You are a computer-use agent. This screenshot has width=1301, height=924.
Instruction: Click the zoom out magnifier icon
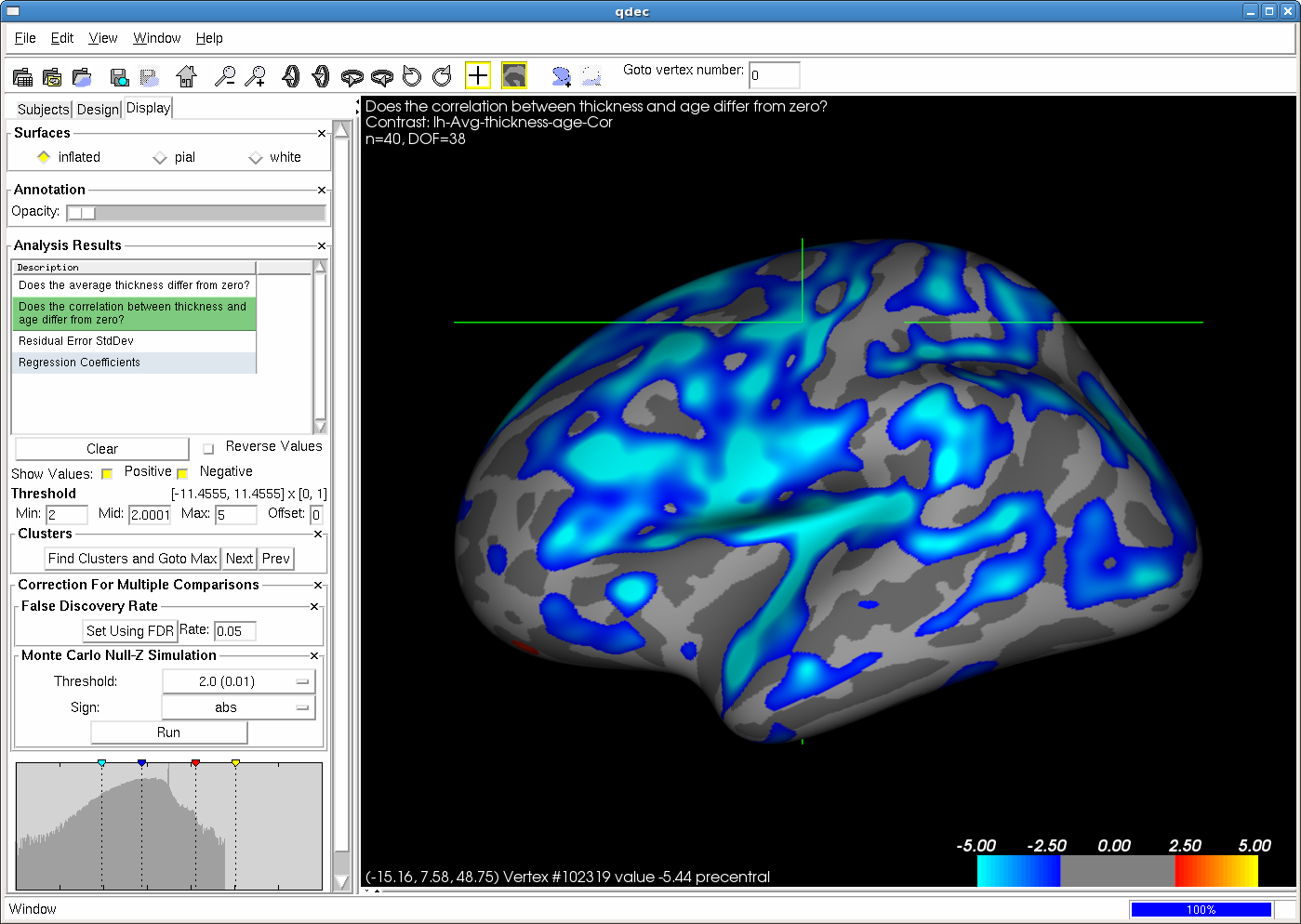click(x=224, y=76)
